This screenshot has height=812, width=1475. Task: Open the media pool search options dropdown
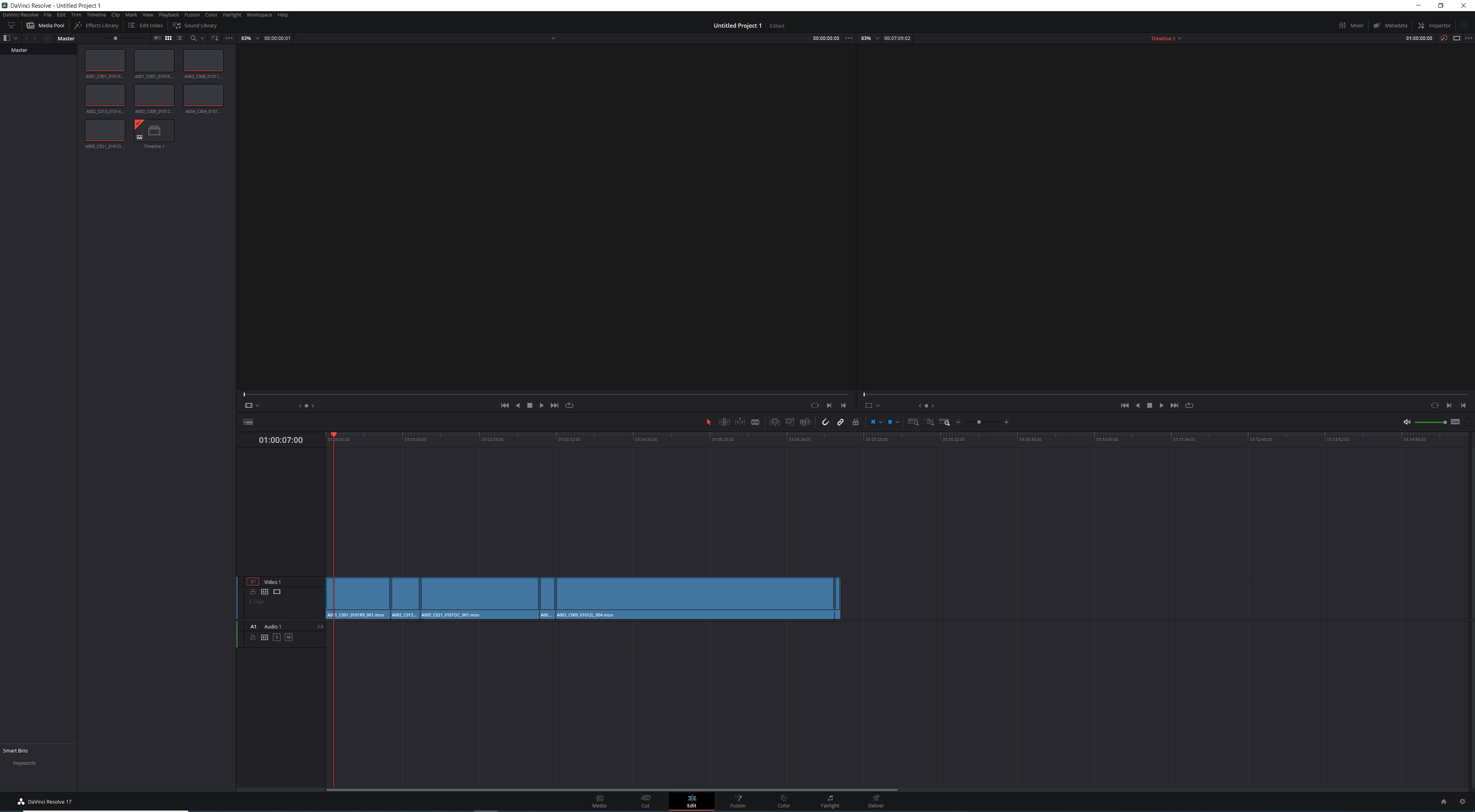point(202,38)
